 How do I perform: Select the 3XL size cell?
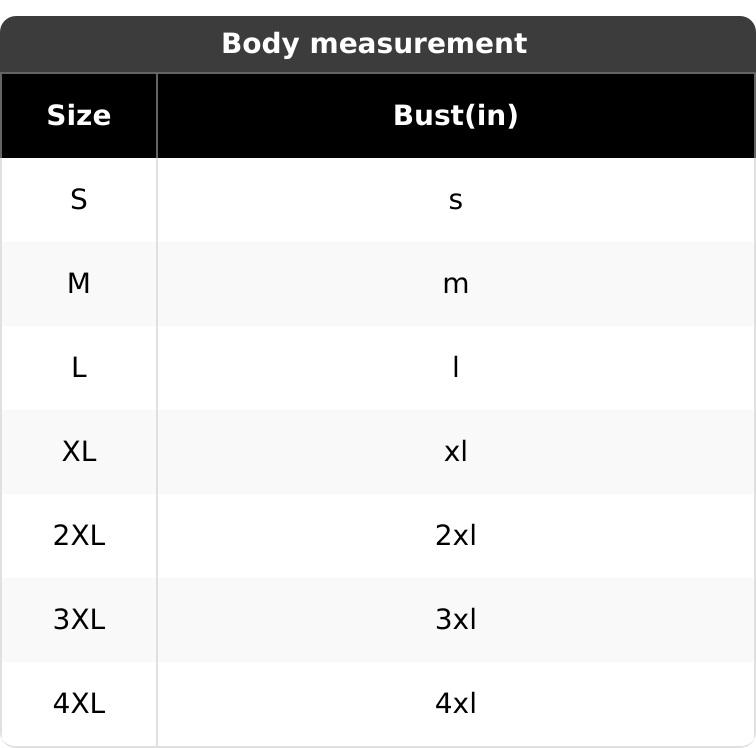tap(78, 620)
